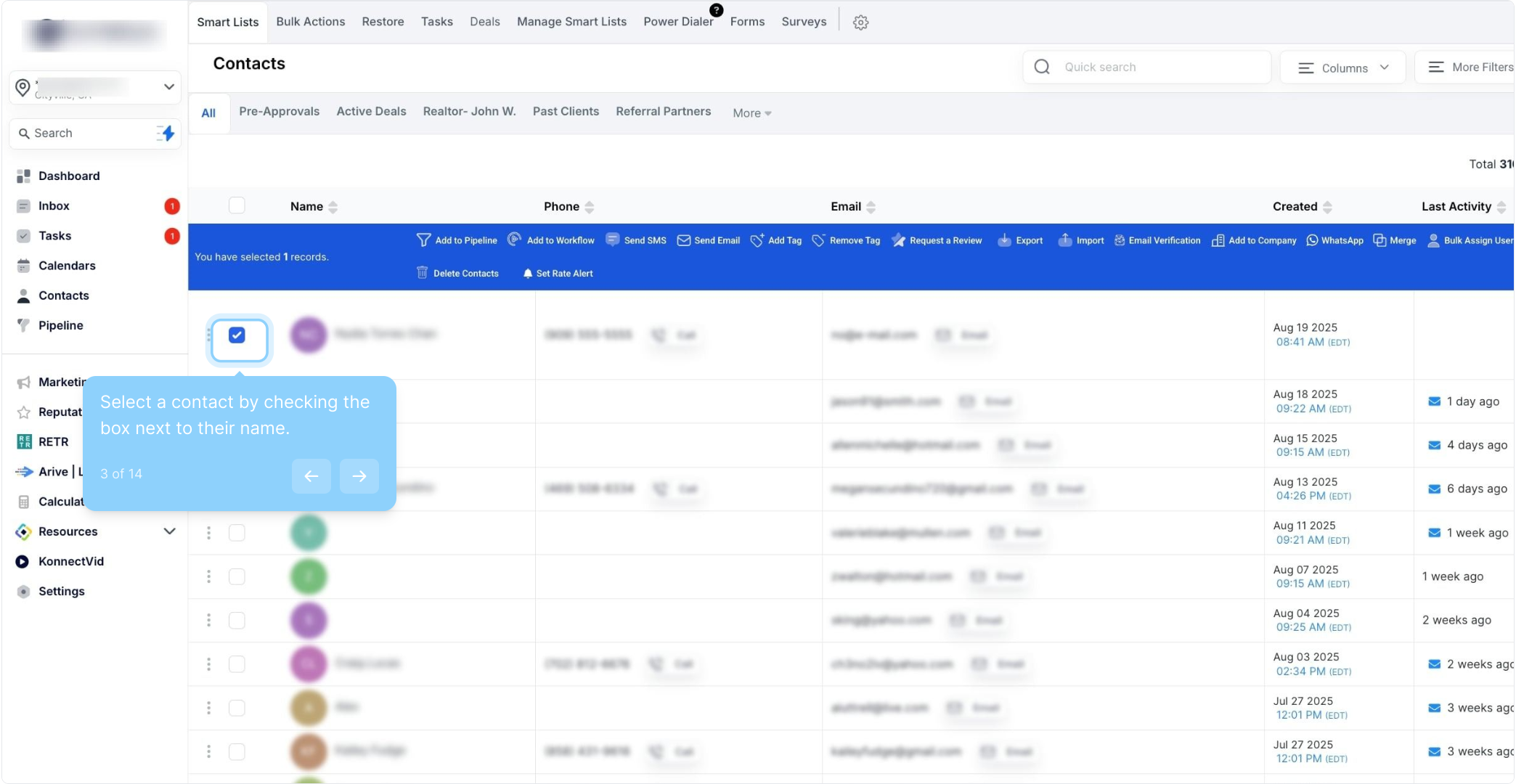The width and height of the screenshot is (1516, 784).
Task: Switch to the Past Clients tab
Action: pos(566,112)
